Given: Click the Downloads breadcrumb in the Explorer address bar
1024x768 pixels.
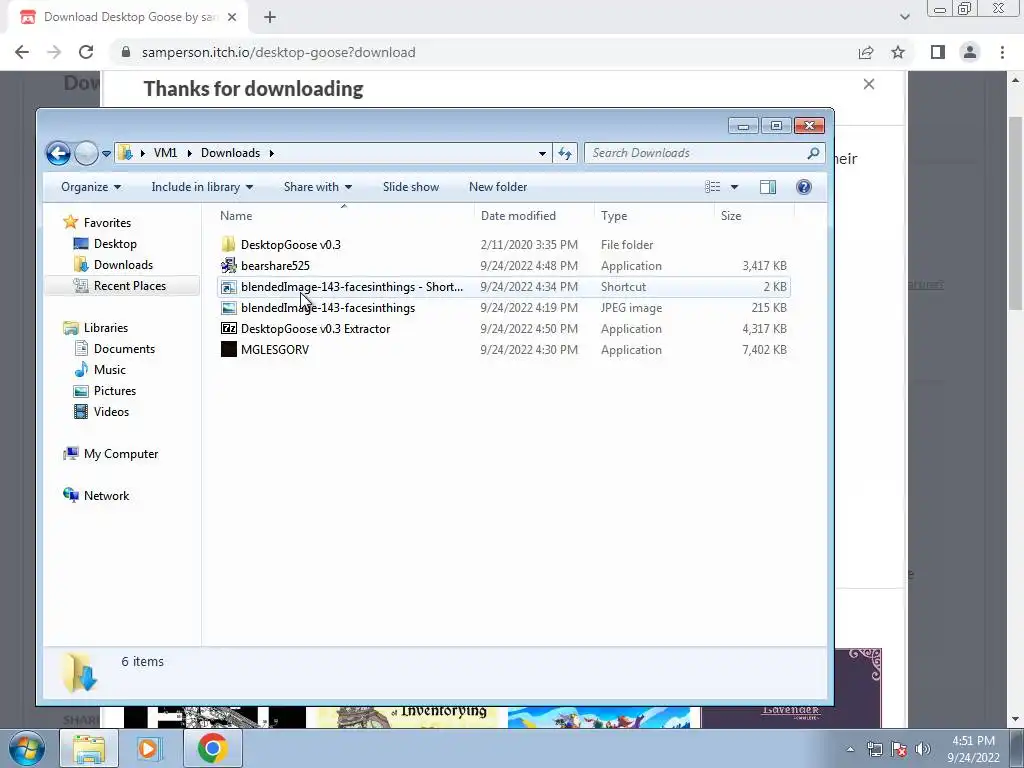Looking at the screenshot, I should tap(230, 153).
